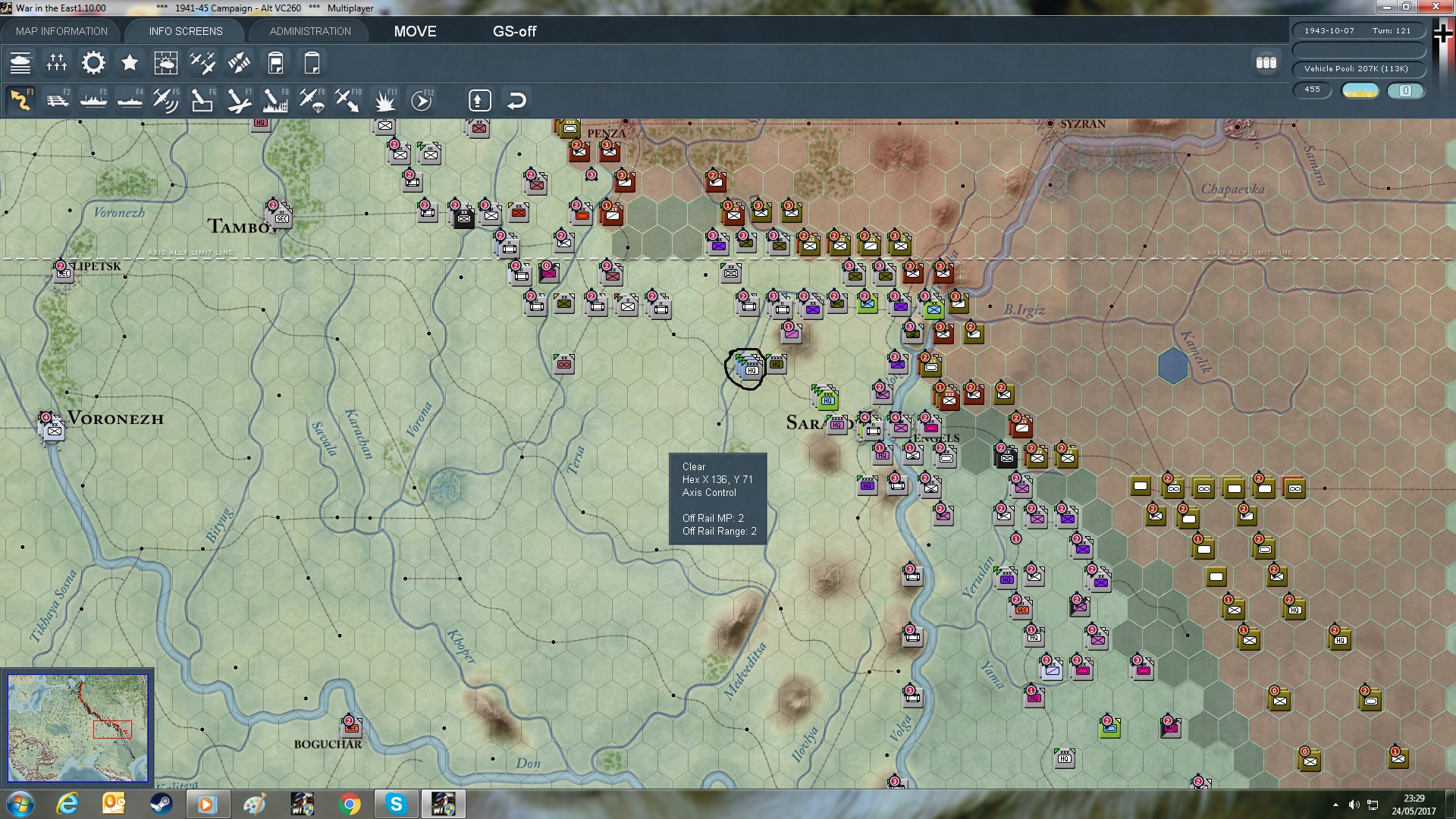Toggle the GS-off ground support setting

(514, 31)
